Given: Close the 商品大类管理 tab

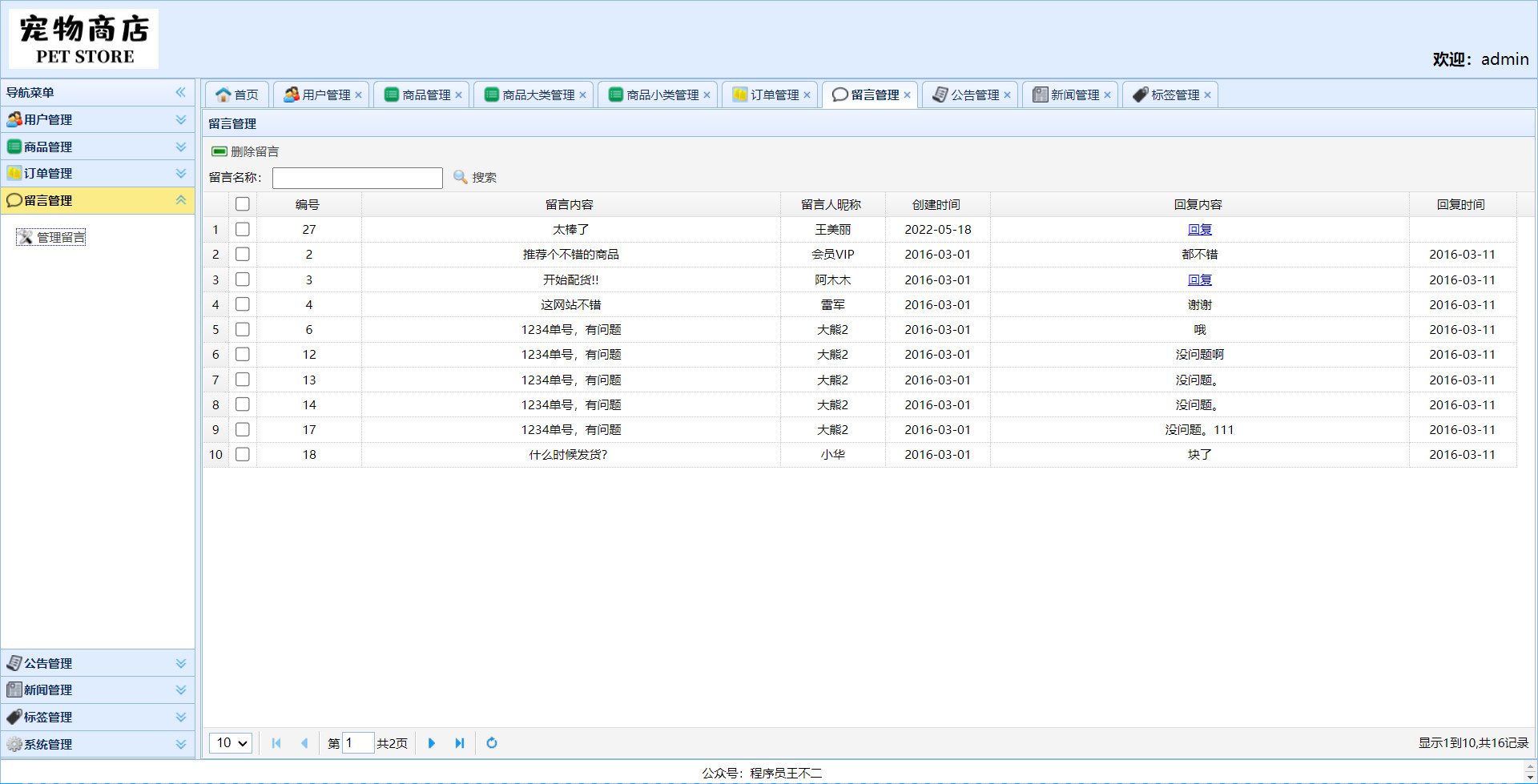Looking at the screenshot, I should pyautogui.click(x=582, y=95).
